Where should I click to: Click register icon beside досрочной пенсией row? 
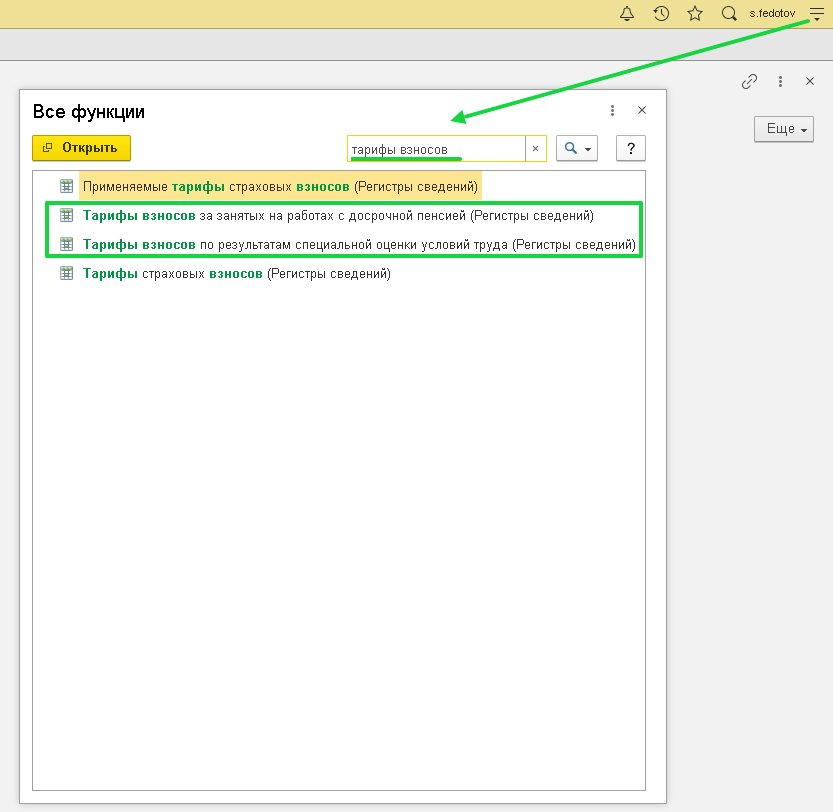(66, 215)
